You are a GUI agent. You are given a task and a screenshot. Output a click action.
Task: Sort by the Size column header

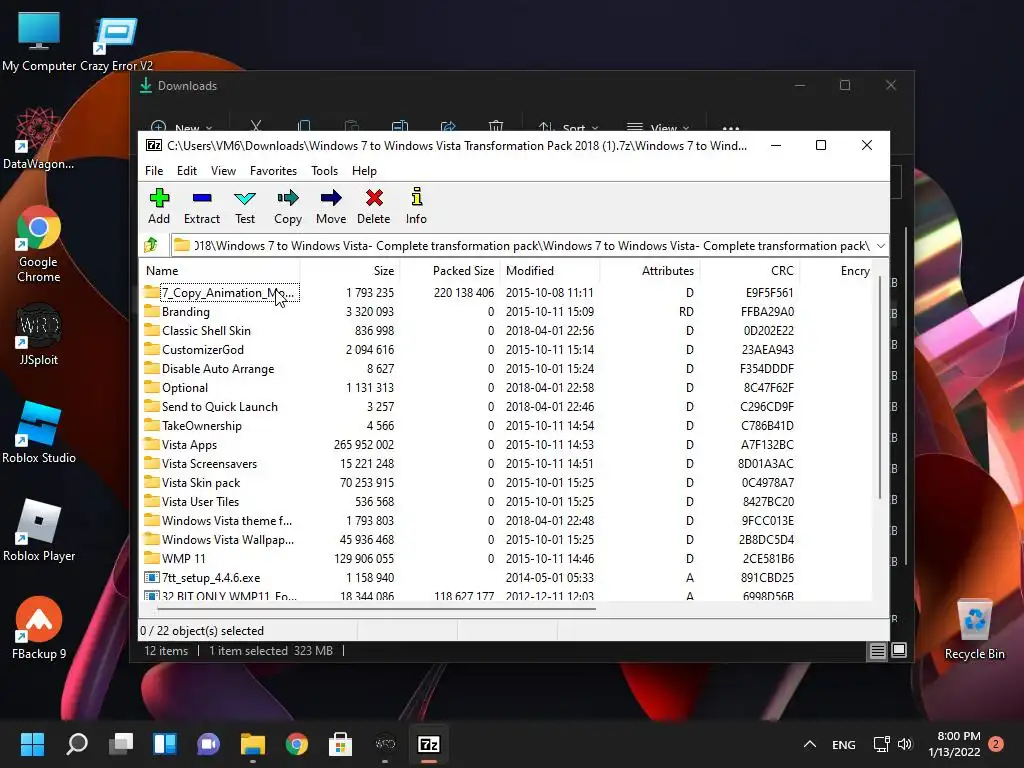350,270
